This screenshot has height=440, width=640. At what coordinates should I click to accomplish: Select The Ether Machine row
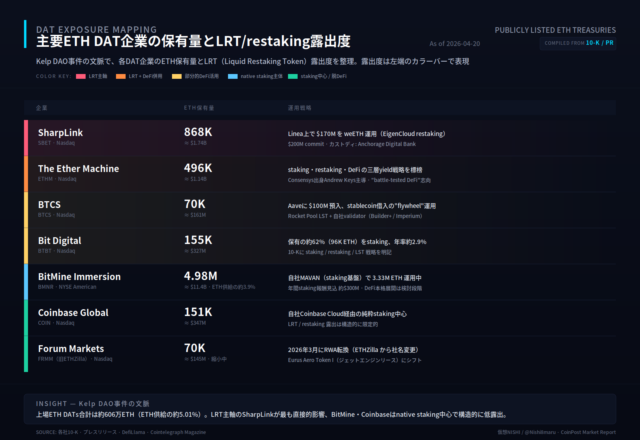point(320,173)
